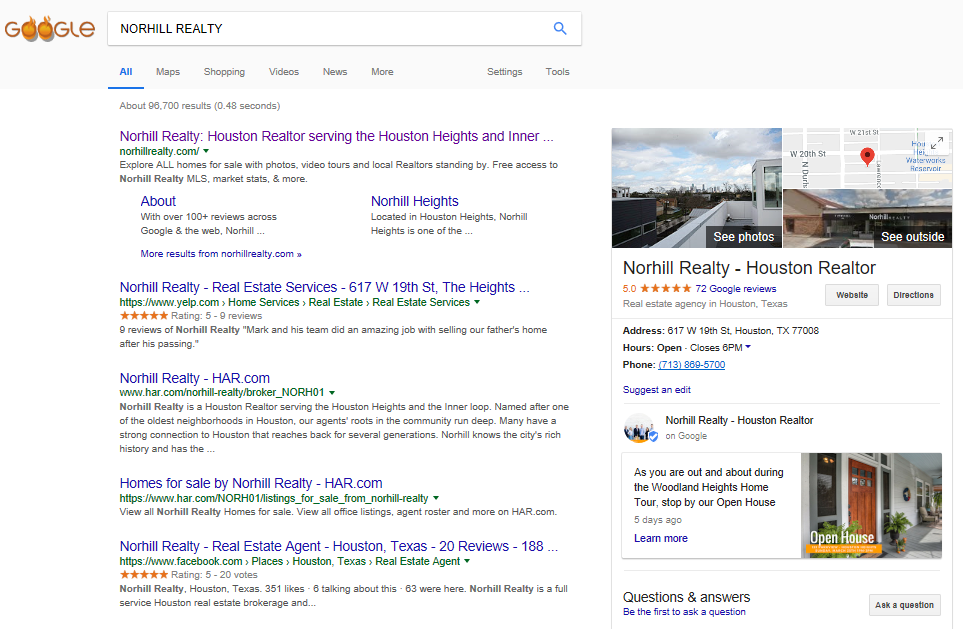
Task: Click the Questions & answers heading
Action: point(687,597)
